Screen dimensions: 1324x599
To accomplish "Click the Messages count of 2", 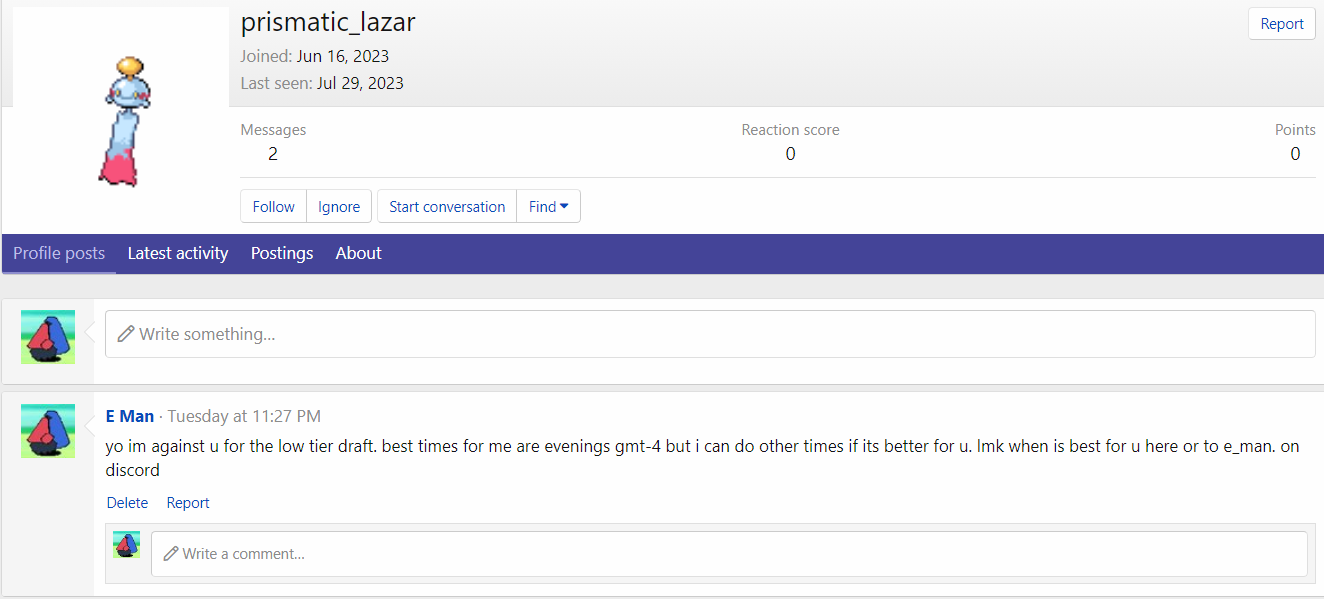I will (273, 154).
